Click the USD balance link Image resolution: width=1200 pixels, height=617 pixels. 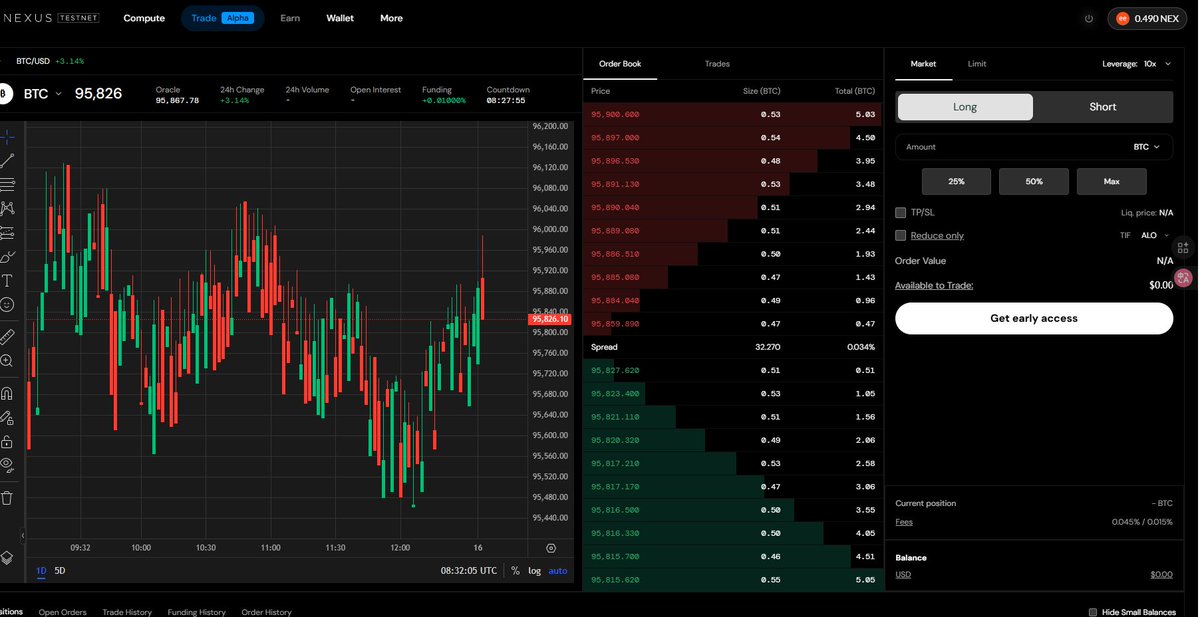coord(903,574)
